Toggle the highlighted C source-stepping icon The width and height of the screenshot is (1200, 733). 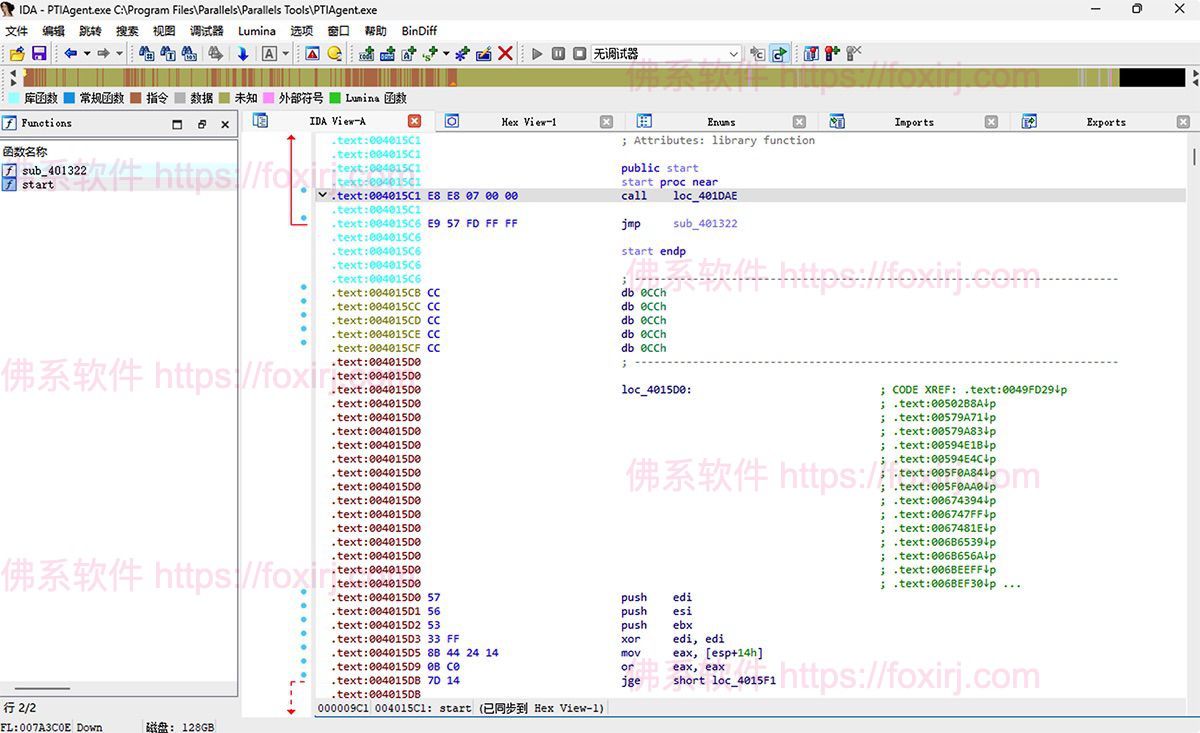click(777, 53)
